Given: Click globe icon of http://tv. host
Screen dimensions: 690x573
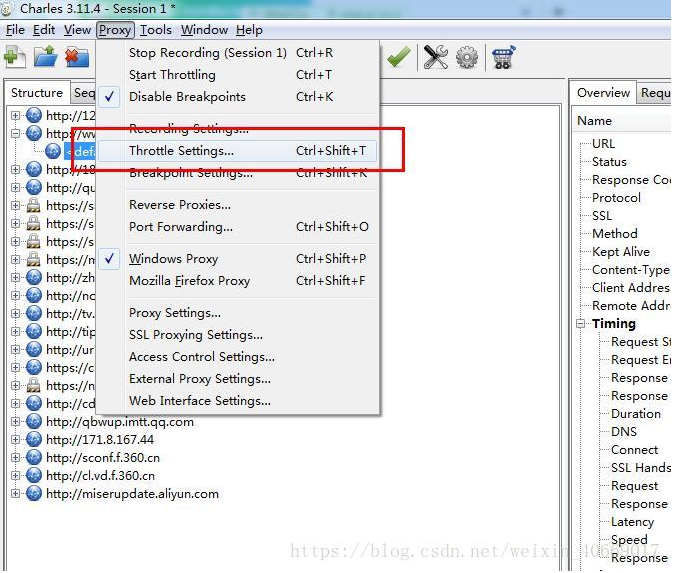Looking at the screenshot, I should click(34, 313).
